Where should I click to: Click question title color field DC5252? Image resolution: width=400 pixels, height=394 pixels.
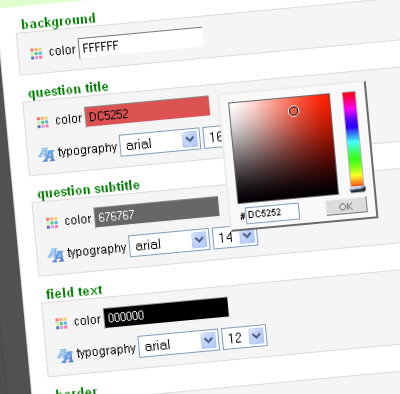(x=147, y=112)
